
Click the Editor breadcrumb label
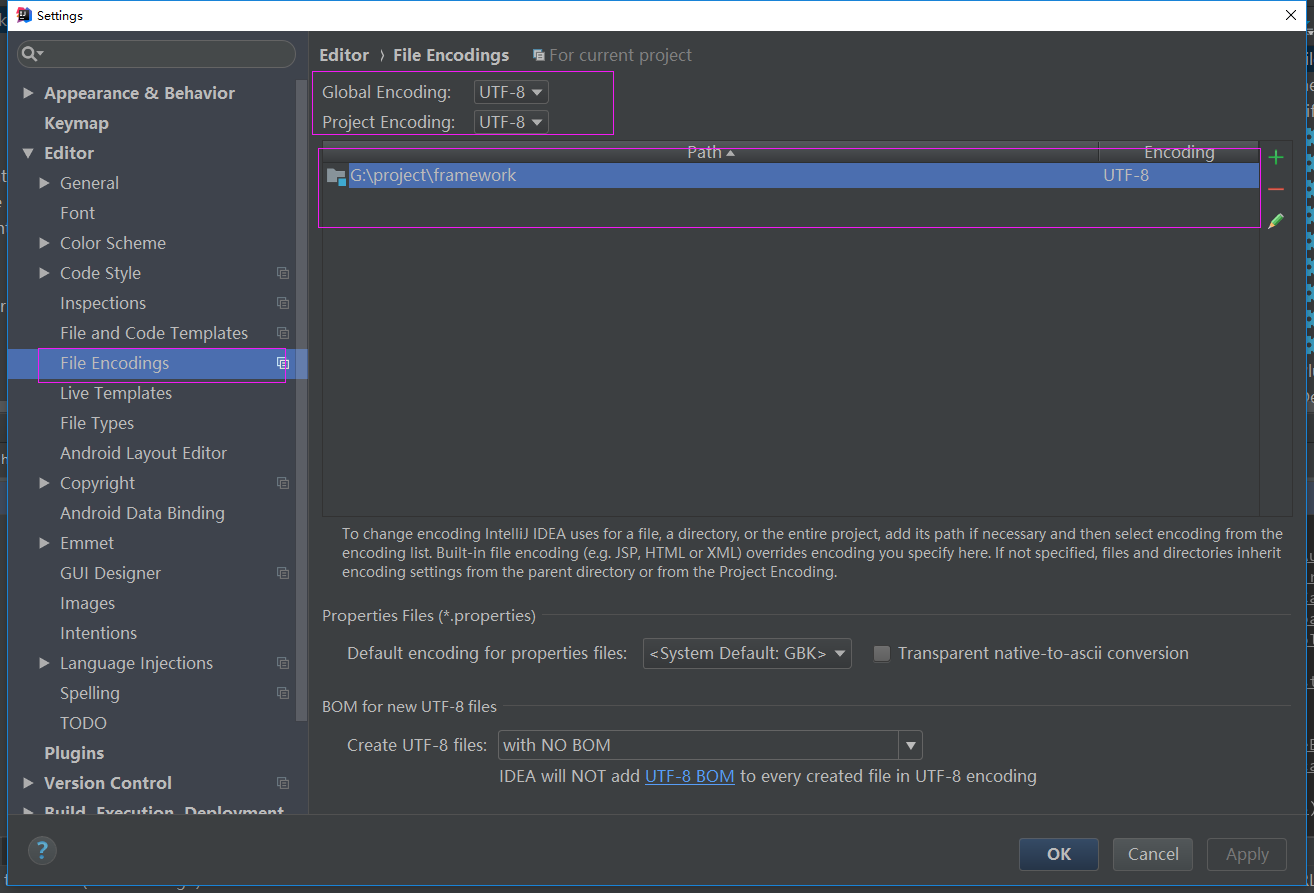pos(344,55)
